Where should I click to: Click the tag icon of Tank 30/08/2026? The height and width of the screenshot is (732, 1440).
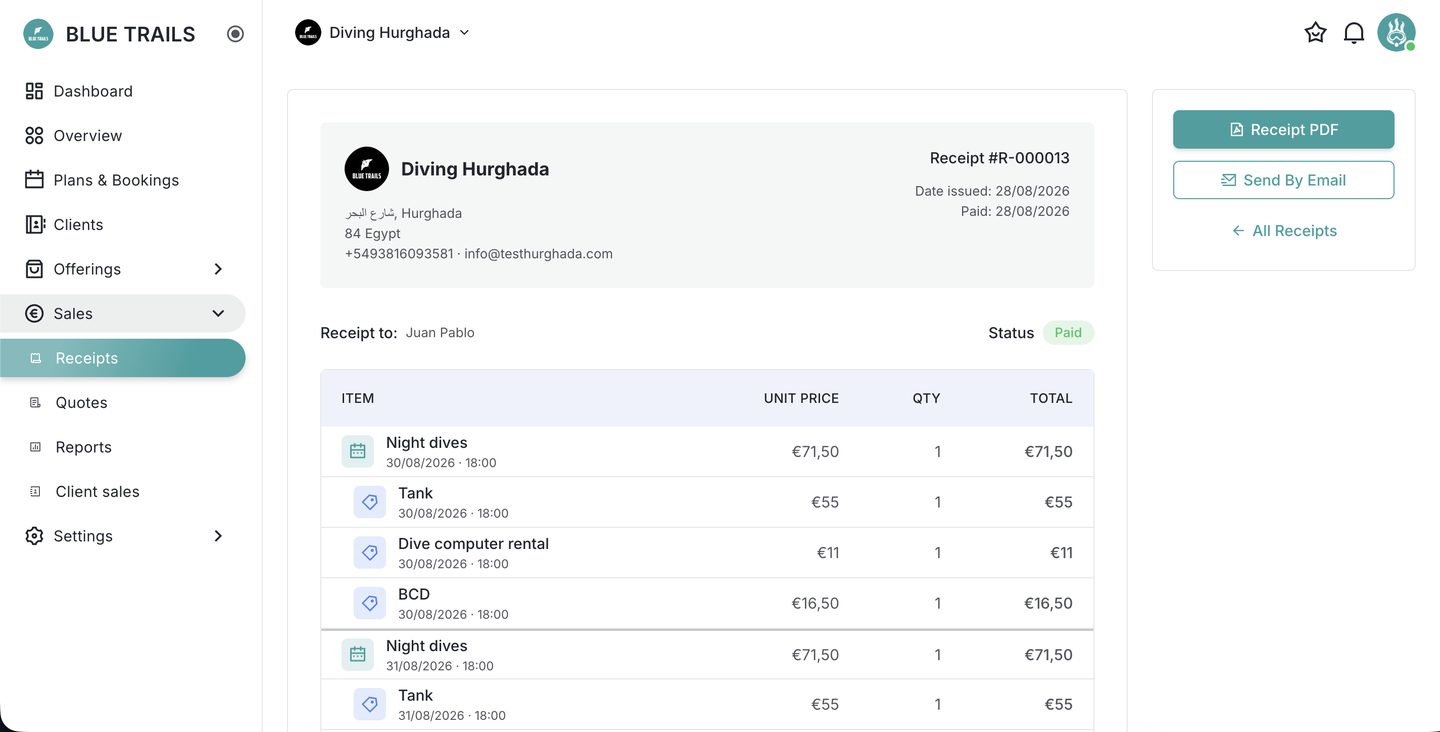pos(370,502)
